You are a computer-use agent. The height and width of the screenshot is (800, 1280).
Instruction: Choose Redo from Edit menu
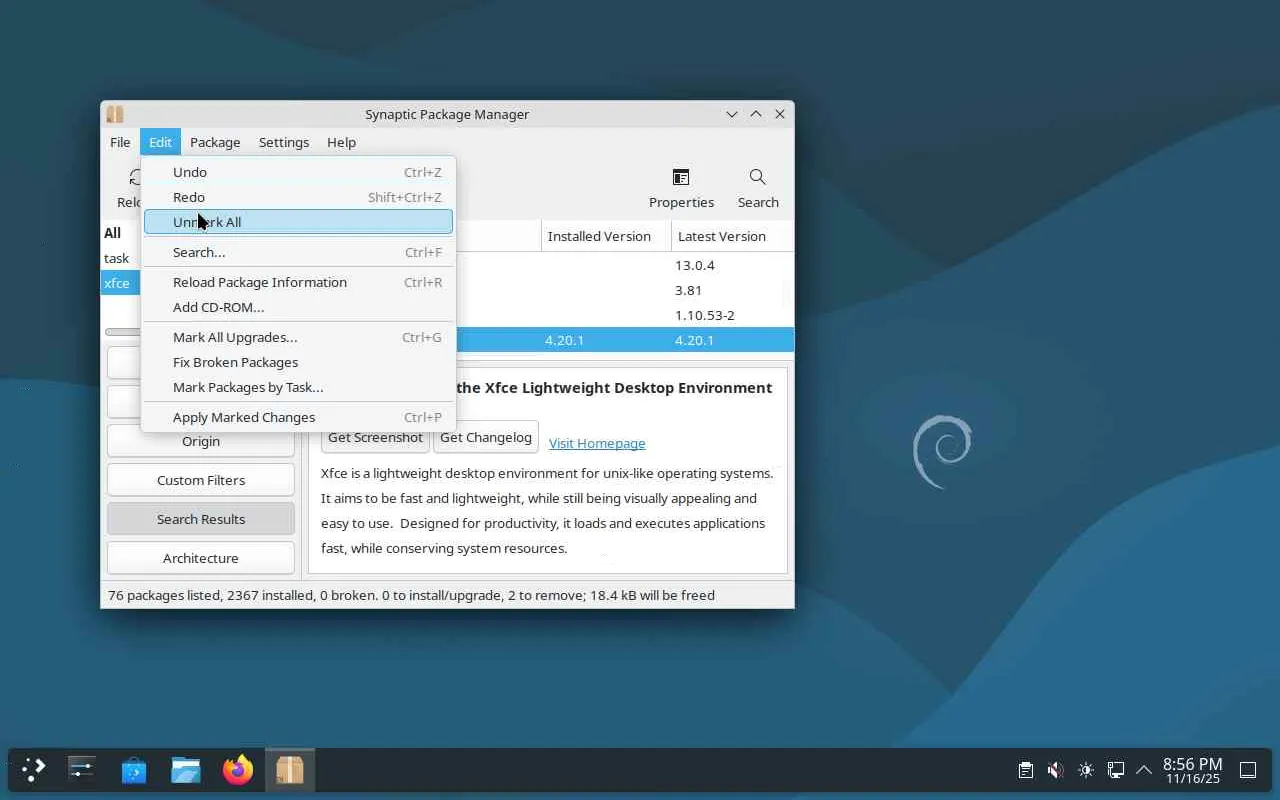pos(298,197)
